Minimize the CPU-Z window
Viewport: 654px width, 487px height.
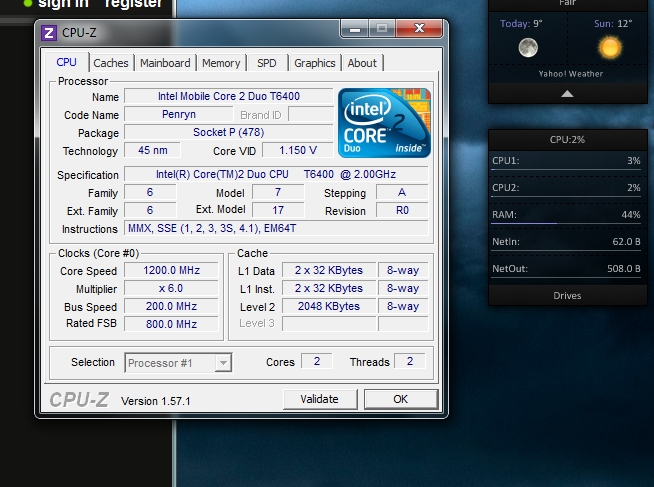click(x=355, y=29)
